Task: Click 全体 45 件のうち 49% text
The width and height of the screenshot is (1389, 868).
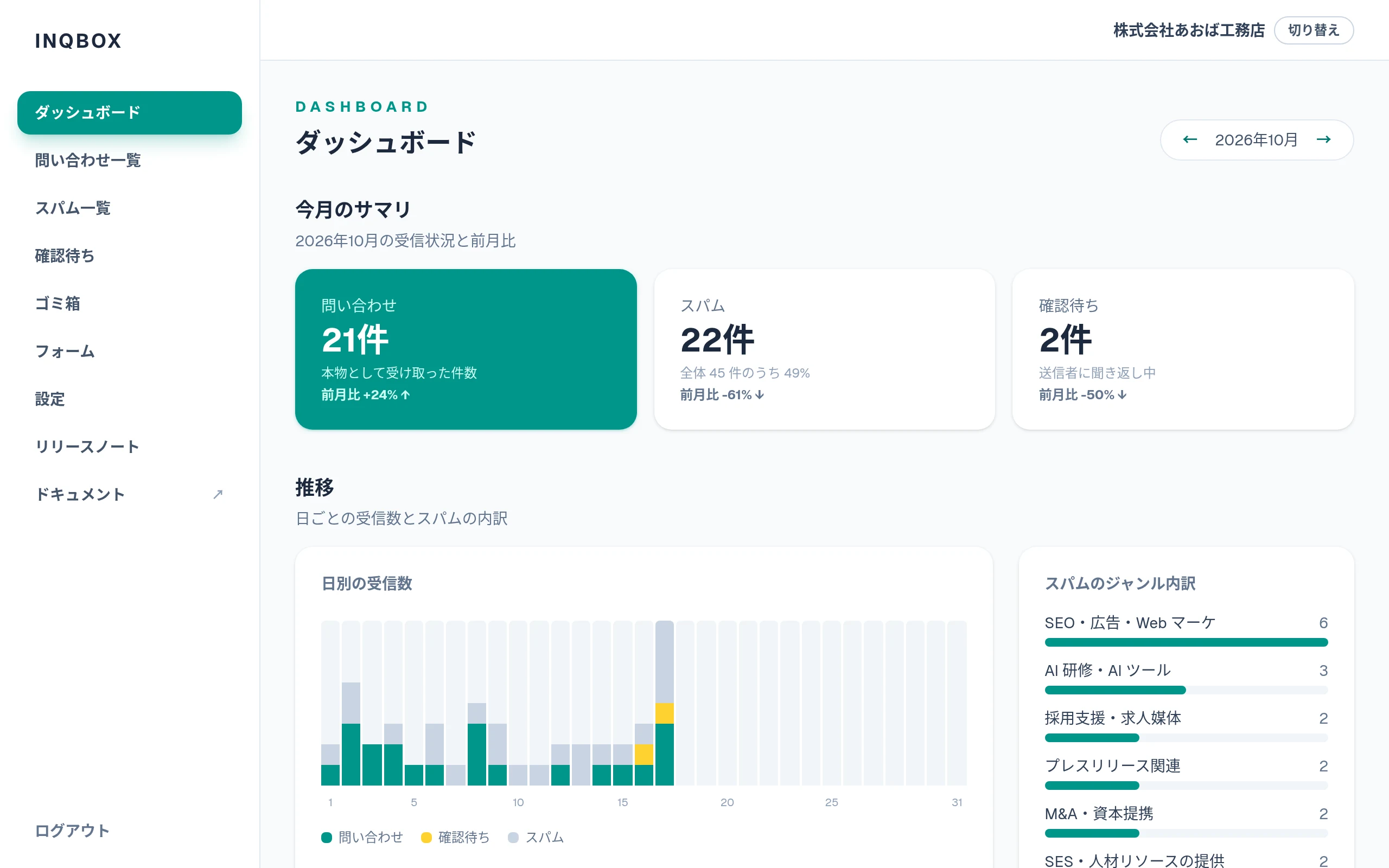Action: pos(745,373)
